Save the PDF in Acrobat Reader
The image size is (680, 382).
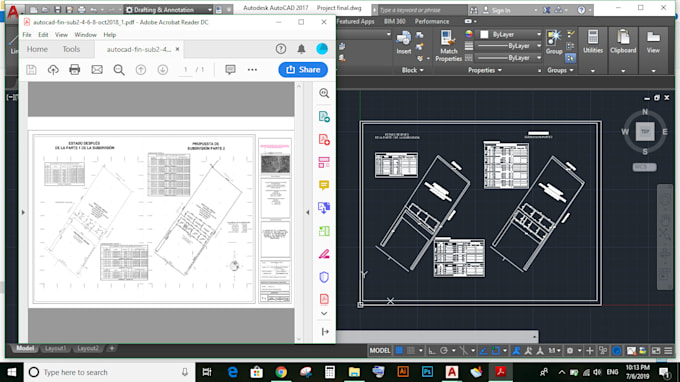(x=31, y=70)
